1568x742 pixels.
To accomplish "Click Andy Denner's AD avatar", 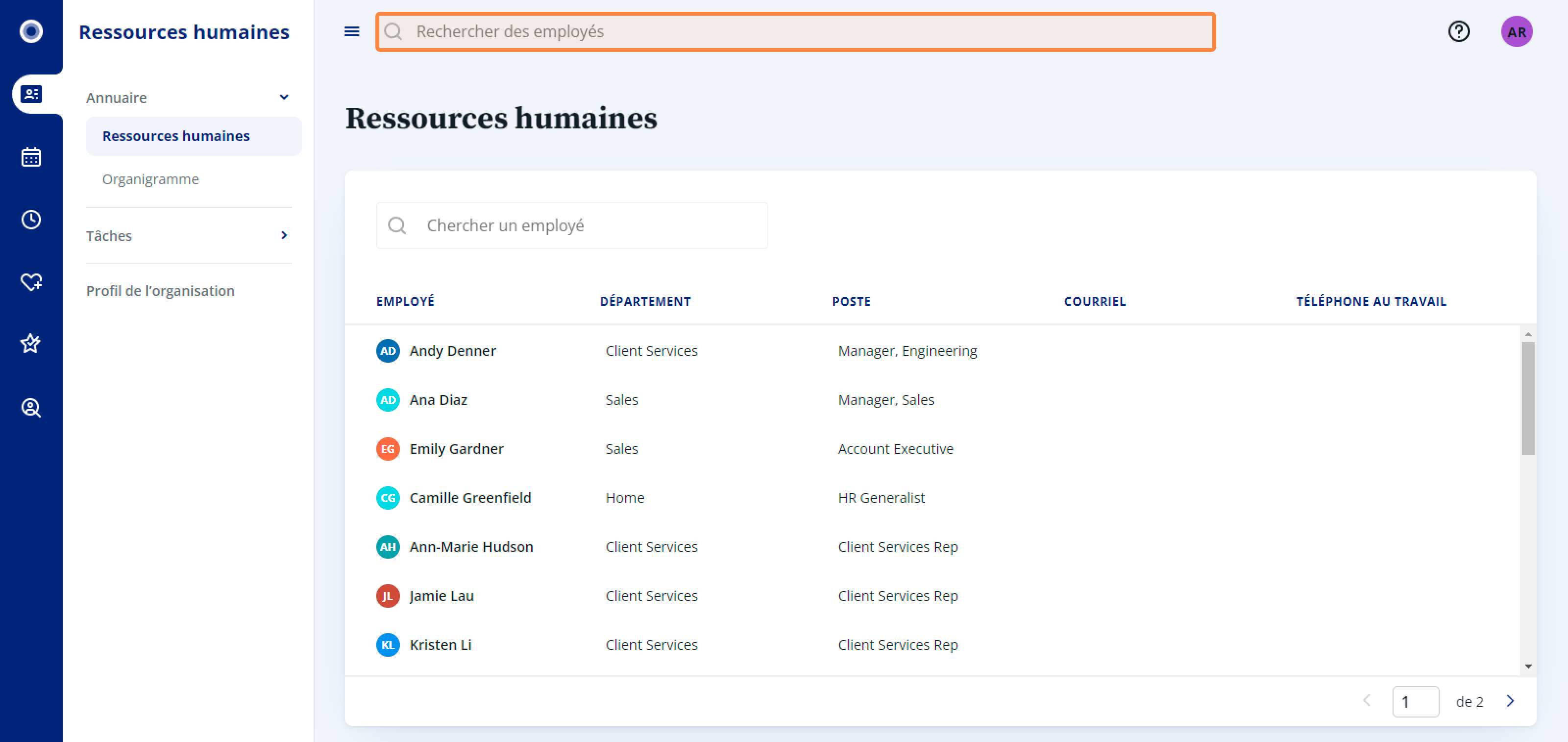I will 388,351.
